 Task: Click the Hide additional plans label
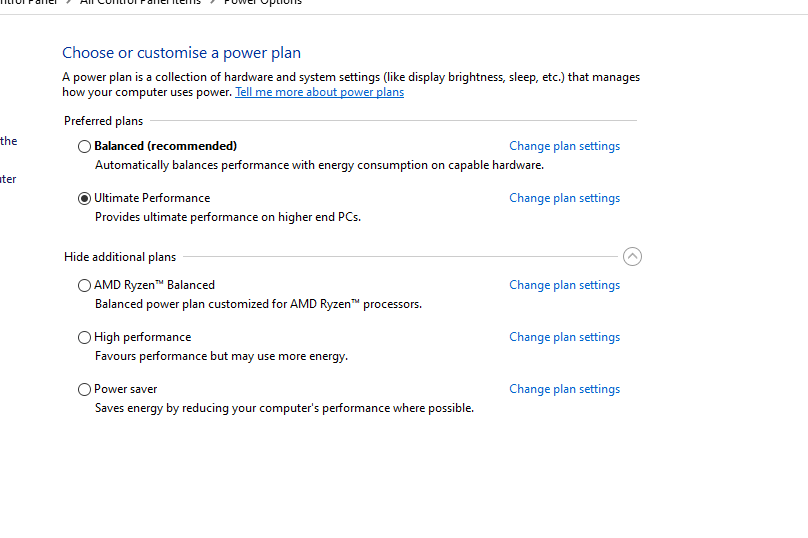120,257
